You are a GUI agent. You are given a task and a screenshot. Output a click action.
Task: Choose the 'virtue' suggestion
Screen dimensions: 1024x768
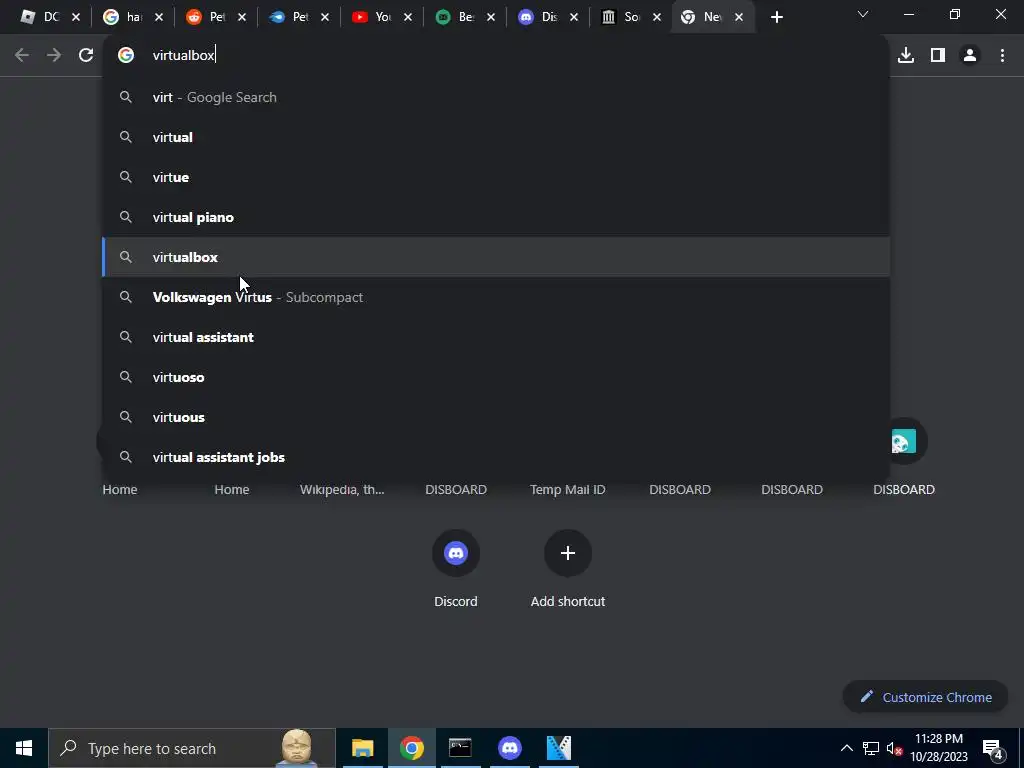[496, 177]
